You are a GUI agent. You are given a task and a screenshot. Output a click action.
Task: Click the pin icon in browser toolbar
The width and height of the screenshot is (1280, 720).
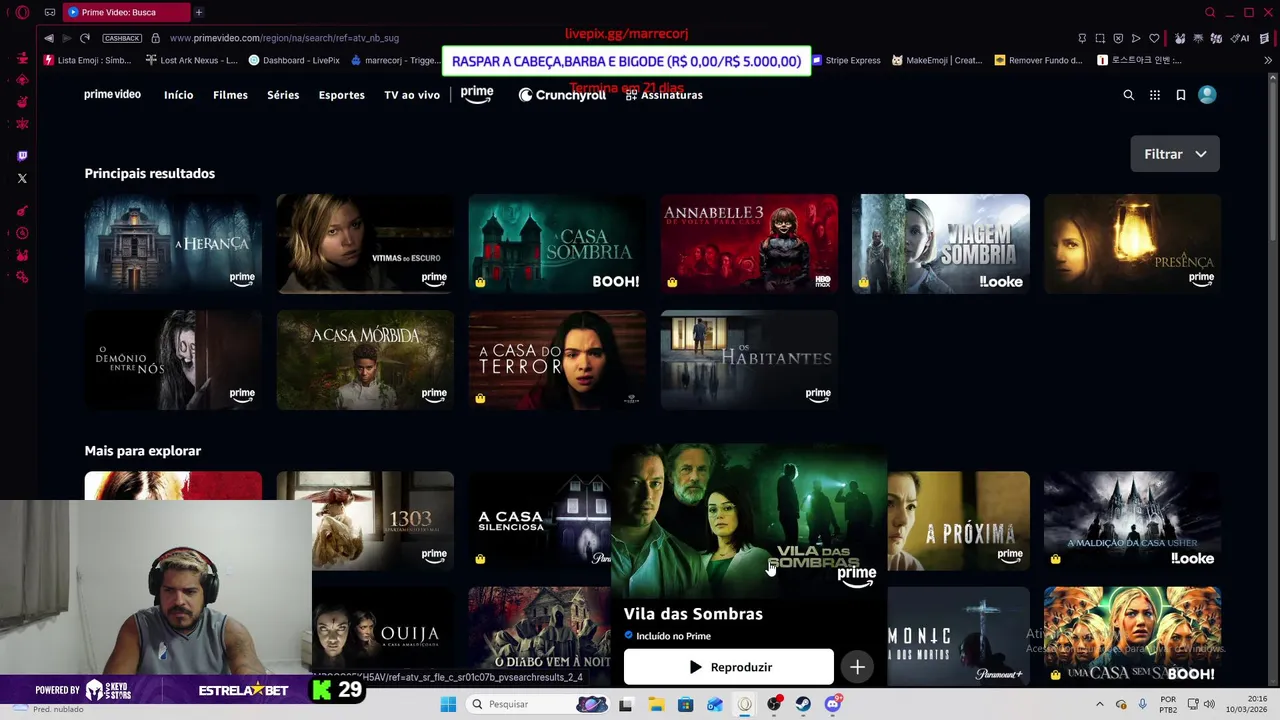pos(1082,38)
